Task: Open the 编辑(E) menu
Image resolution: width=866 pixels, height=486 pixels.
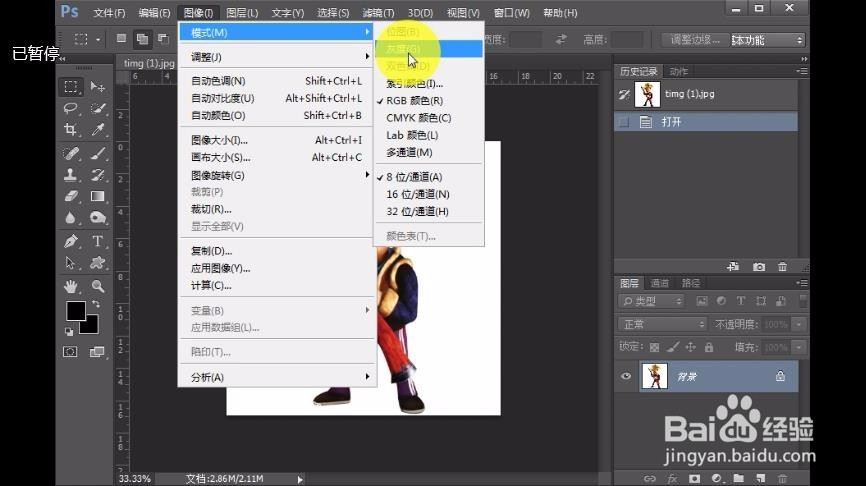Action: tap(154, 13)
